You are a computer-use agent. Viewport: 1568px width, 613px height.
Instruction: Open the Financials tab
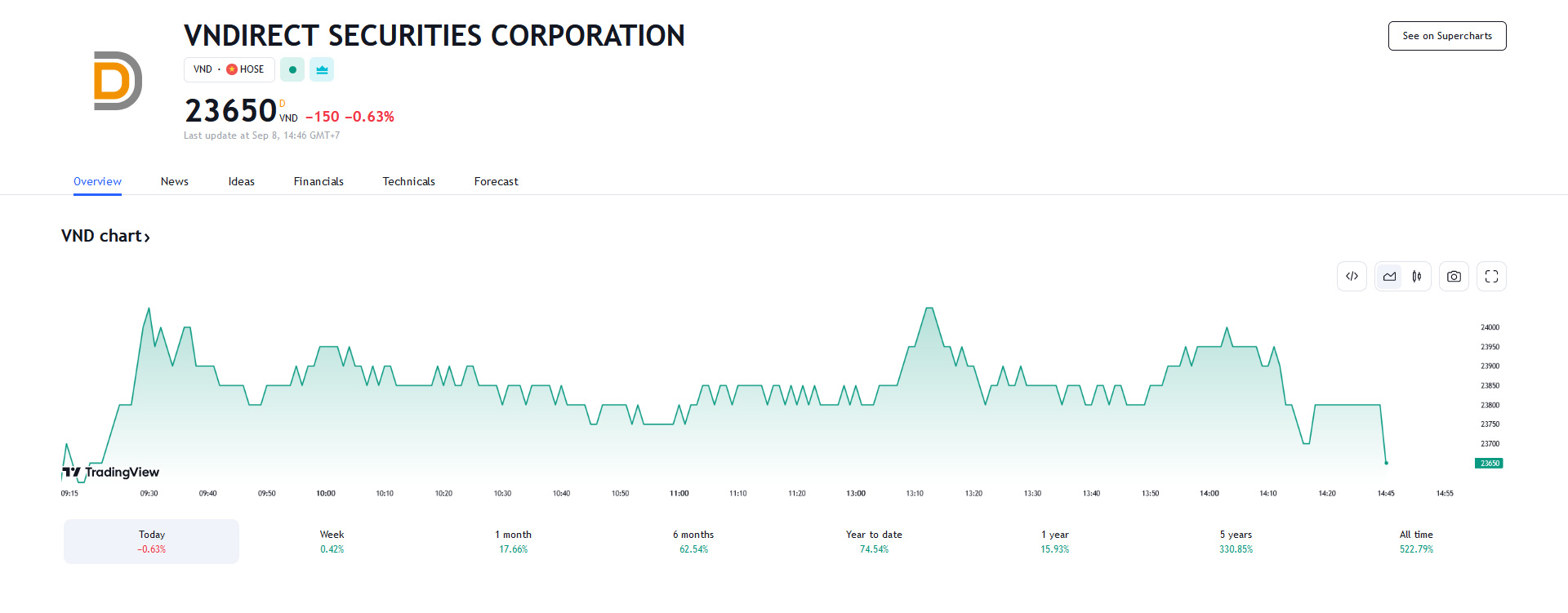[x=318, y=181]
